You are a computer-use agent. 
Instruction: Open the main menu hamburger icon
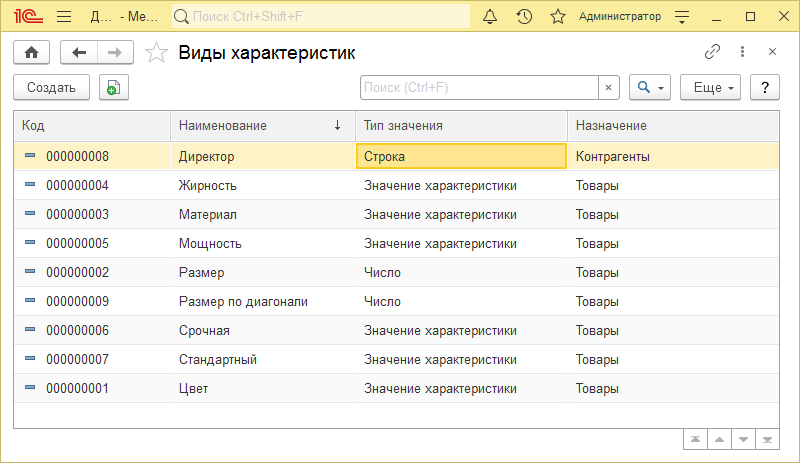coord(64,16)
